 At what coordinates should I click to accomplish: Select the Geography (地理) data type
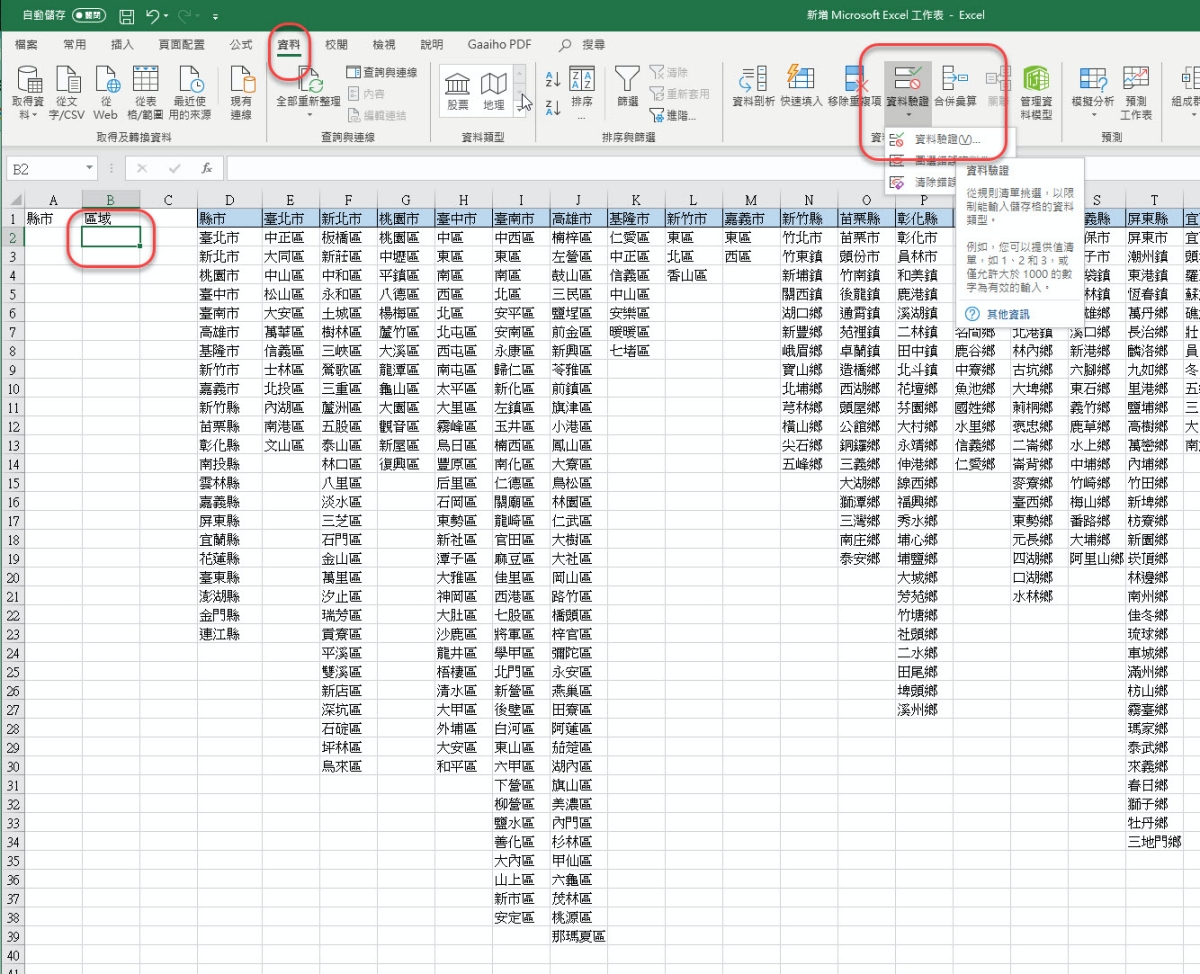(494, 90)
